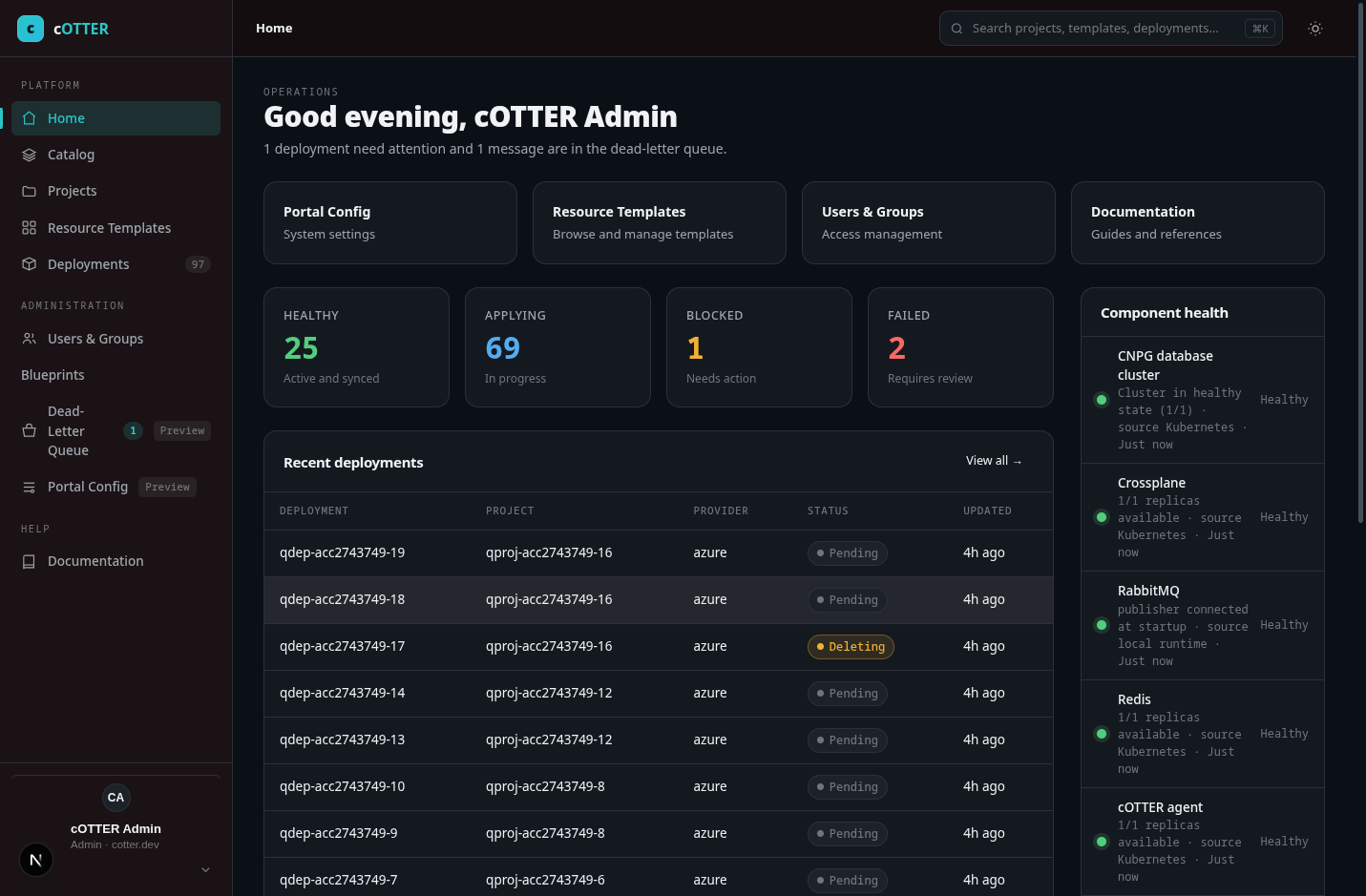Click the Deleting status badge
The height and width of the screenshot is (896, 1366).
(851, 647)
